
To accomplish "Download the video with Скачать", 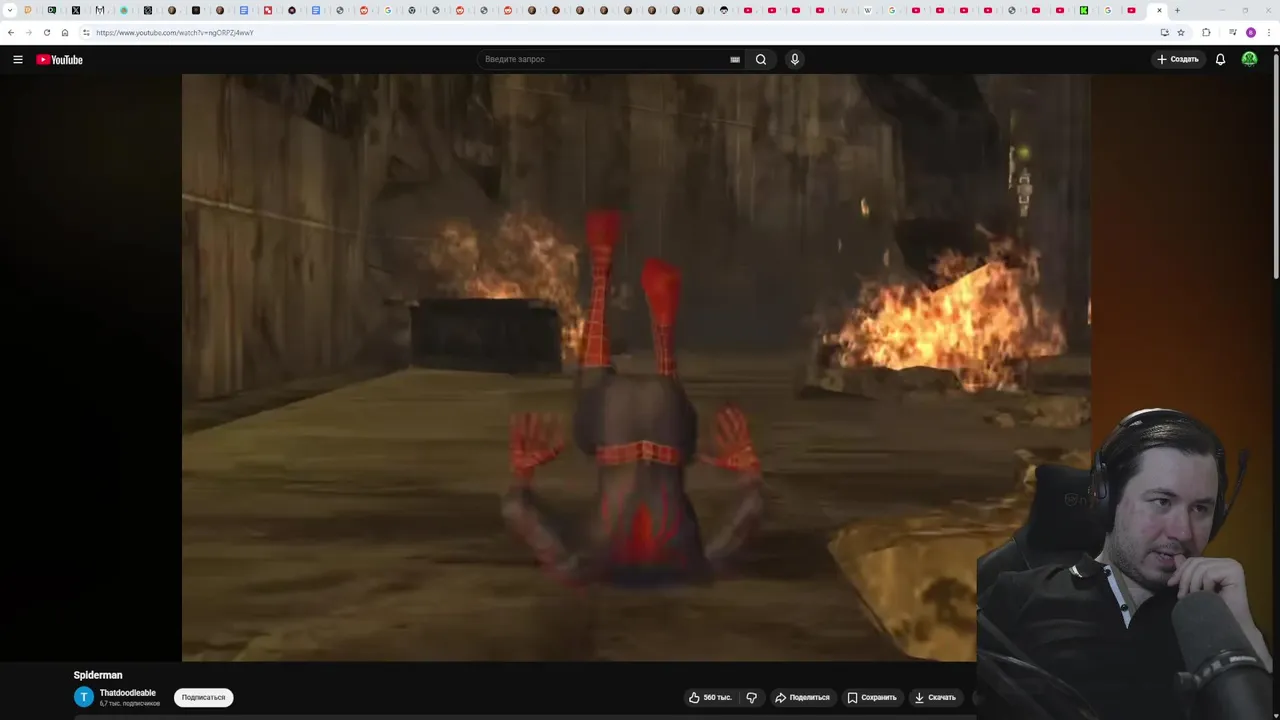I will (x=935, y=697).
